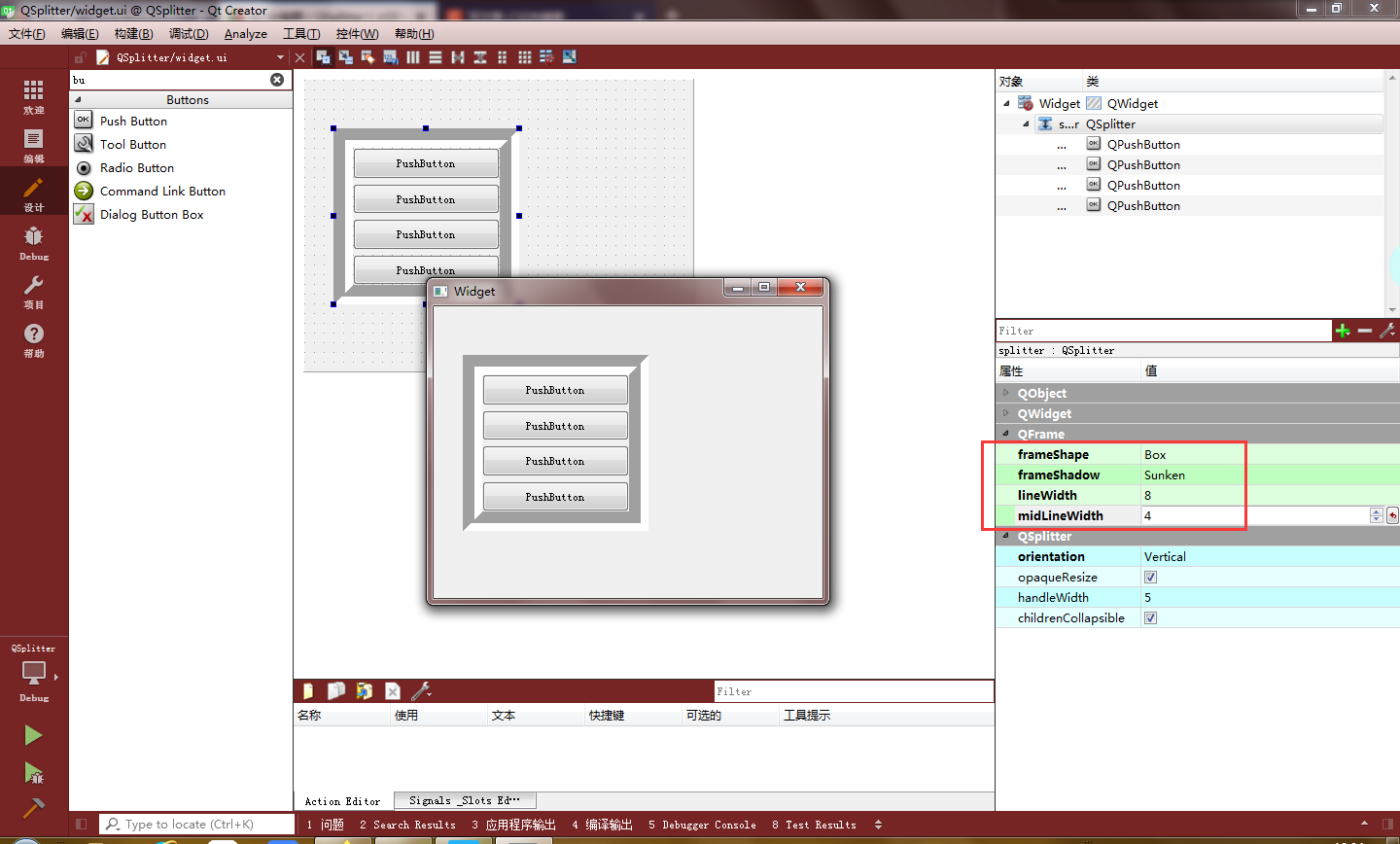Switch to the Signals & Slots Editor tab
The height and width of the screenshot is (844, 1400).
(464, 800)
